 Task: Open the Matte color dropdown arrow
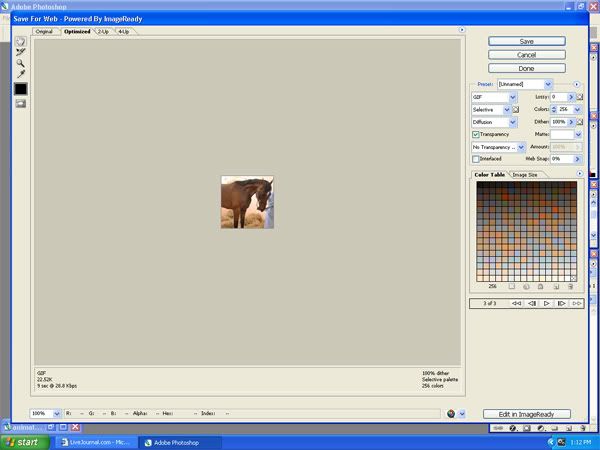click(578, 134)
